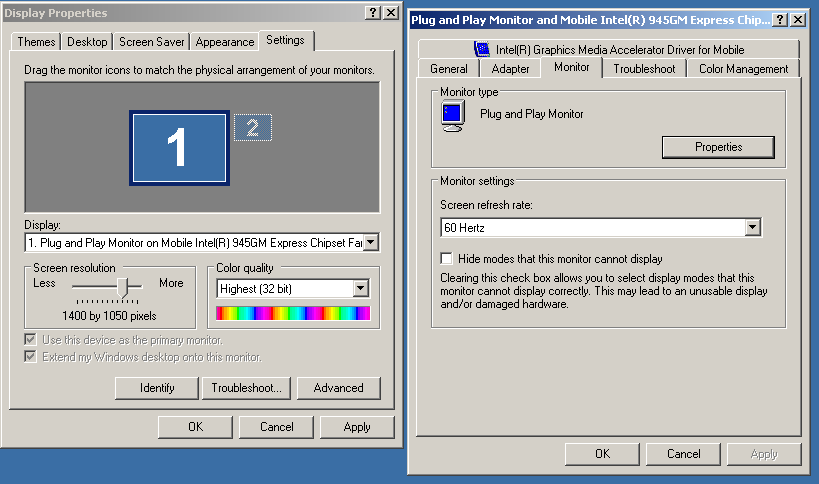The image size is (819, 484).
Task: Switch to the Themes tab
Action: click(36, 42)
